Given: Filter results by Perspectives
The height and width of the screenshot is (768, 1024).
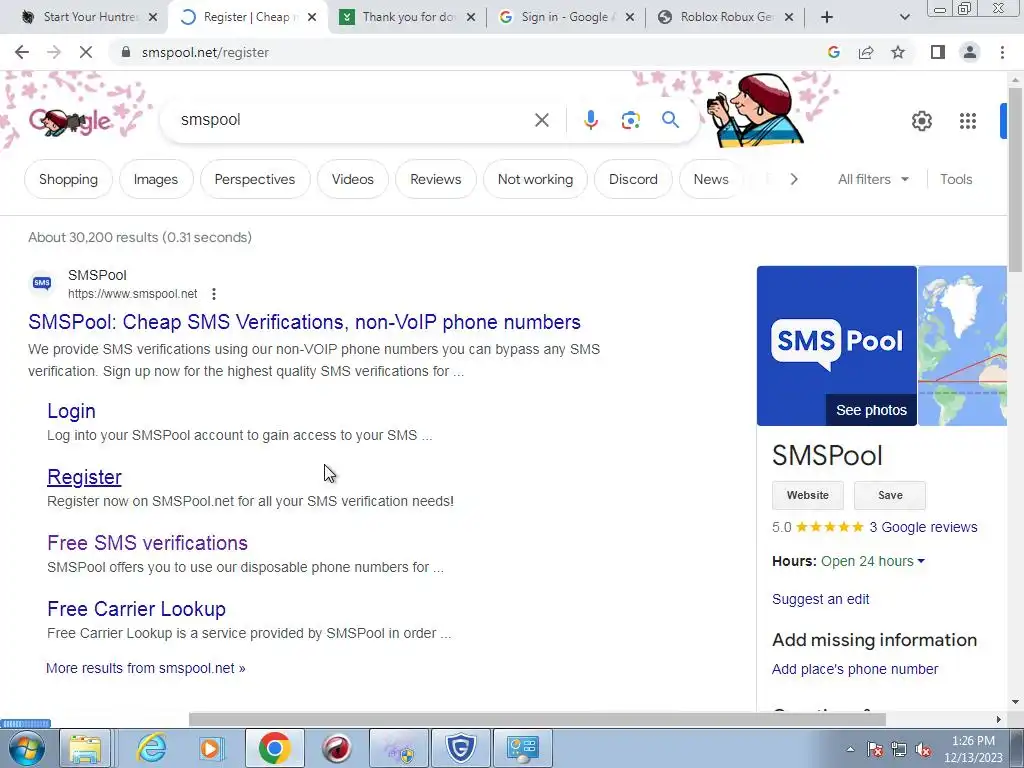Looking at the screenshot, I should (255, 179).
